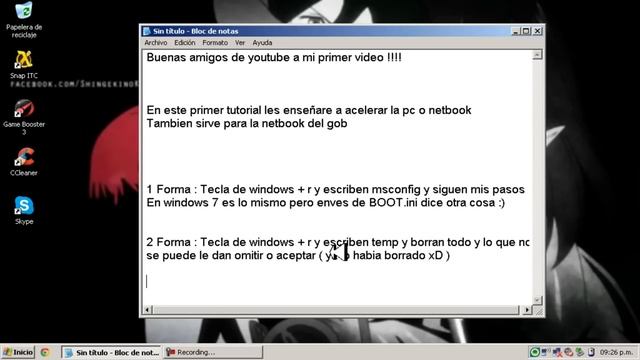Click the Inicio start button
This screenshot has width=640, height=360.
coord(18,352)
